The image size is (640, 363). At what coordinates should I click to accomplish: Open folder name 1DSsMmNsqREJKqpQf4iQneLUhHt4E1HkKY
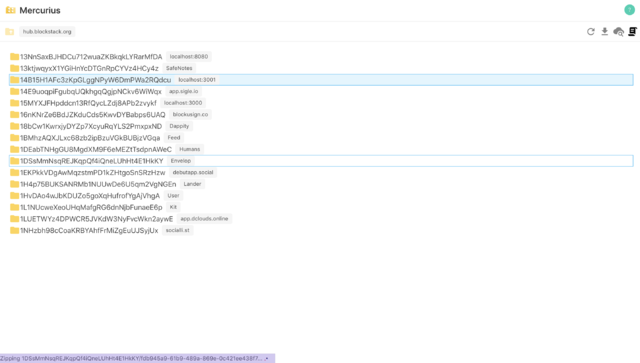91,161
